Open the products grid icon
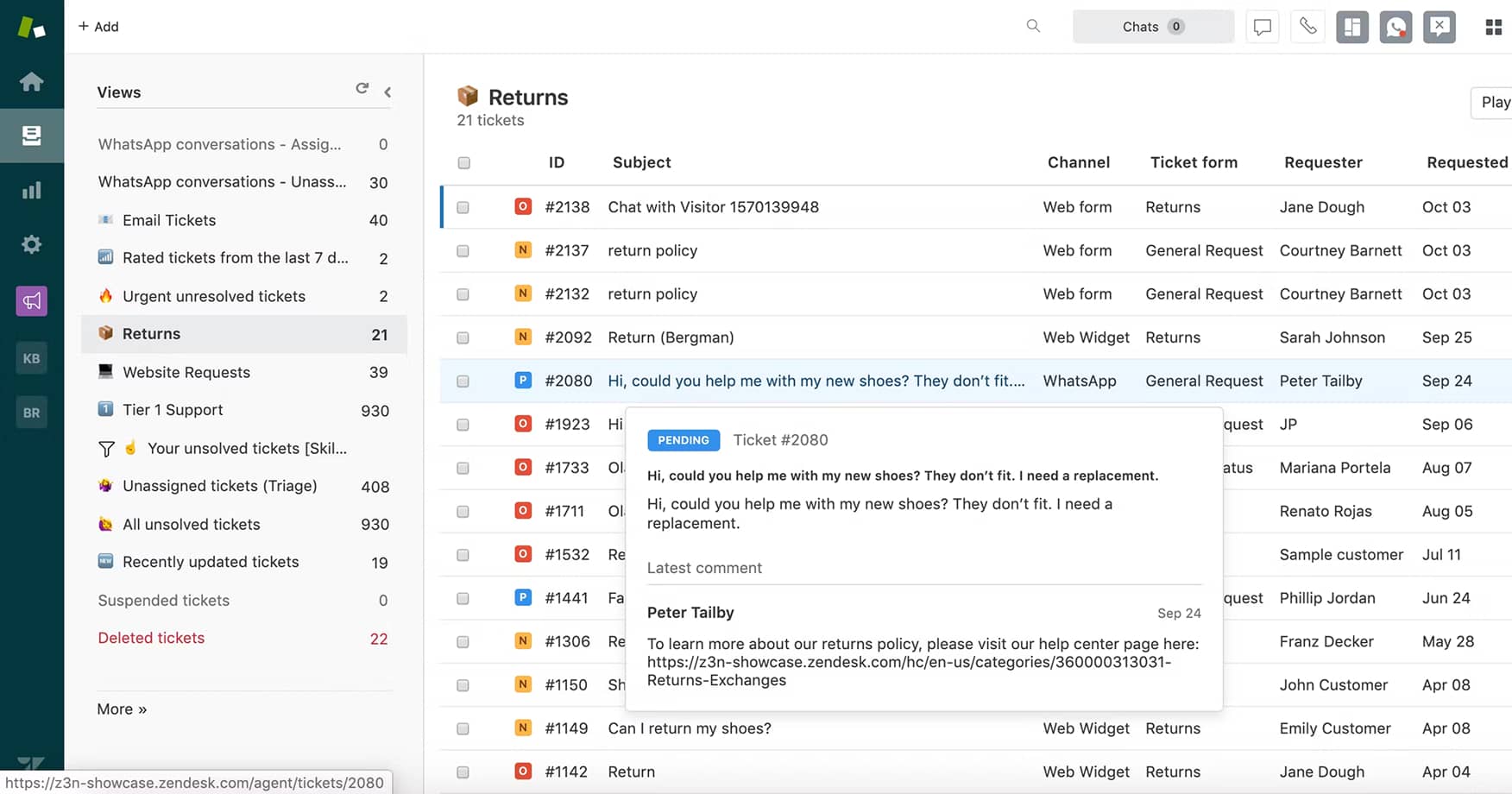This screenshot has width=1512, height=794. pos(1494,28)
